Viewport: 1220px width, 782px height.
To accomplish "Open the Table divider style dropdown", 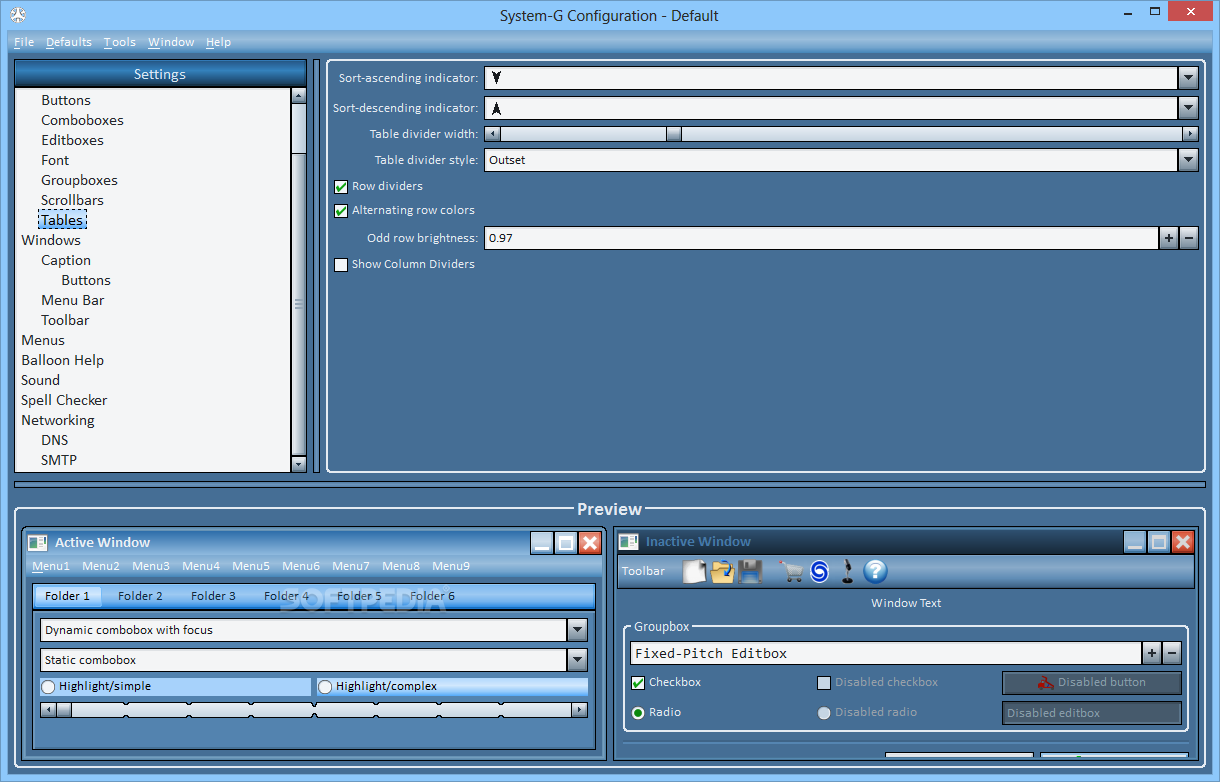I will tap(1188, 160).
